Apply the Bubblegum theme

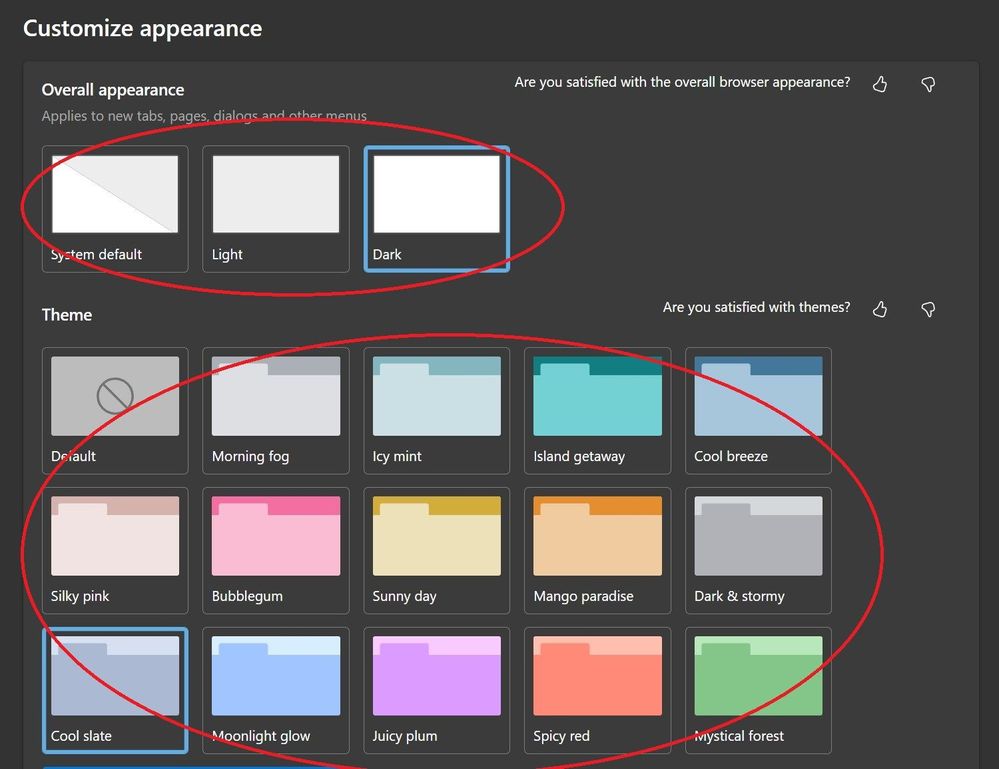(x=276, y=550)
